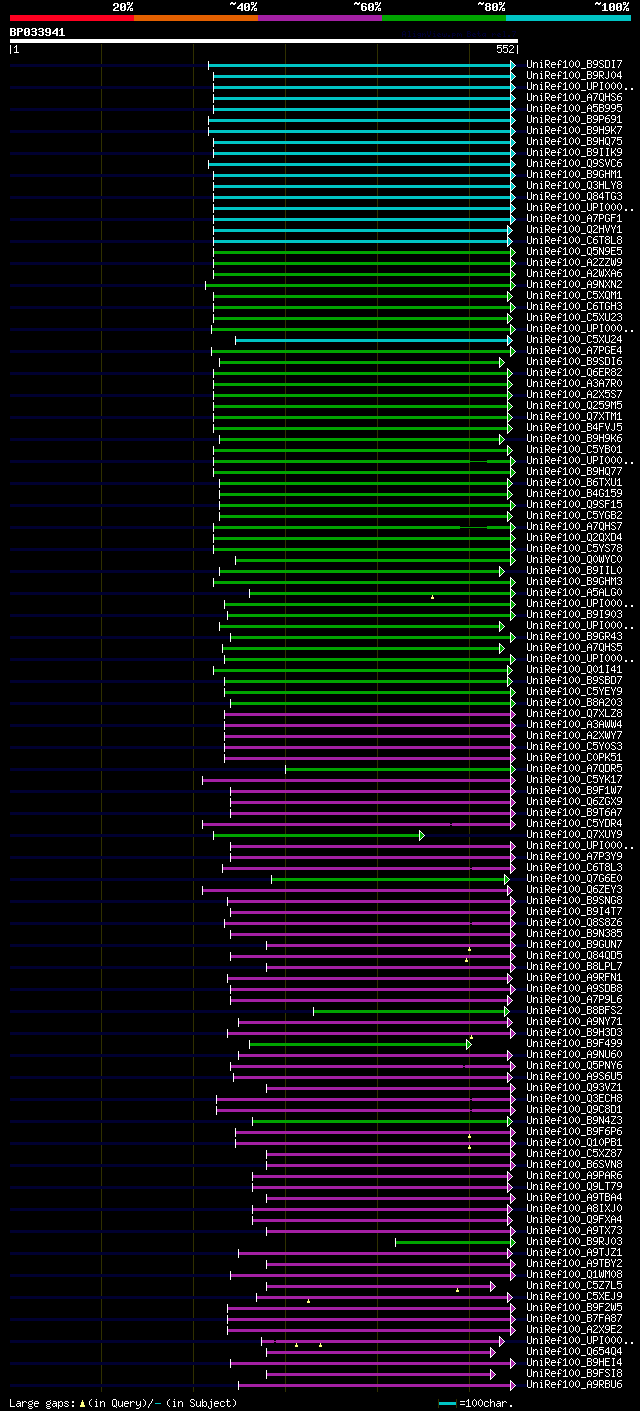640x1411 pixels.
Task: Open hit UniRef100_B9GR43
Action: tap(574, 636)
